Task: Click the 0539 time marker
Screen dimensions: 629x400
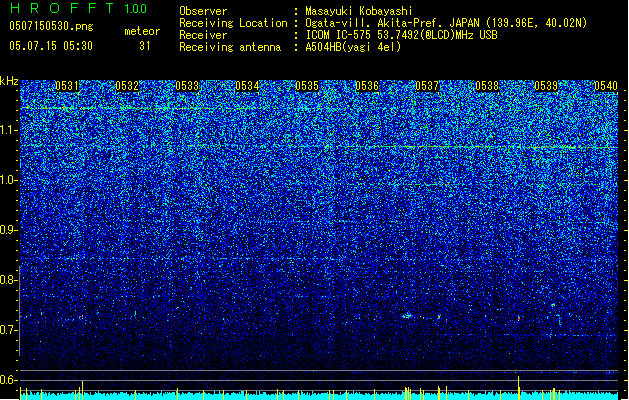Action: (546, 86)
